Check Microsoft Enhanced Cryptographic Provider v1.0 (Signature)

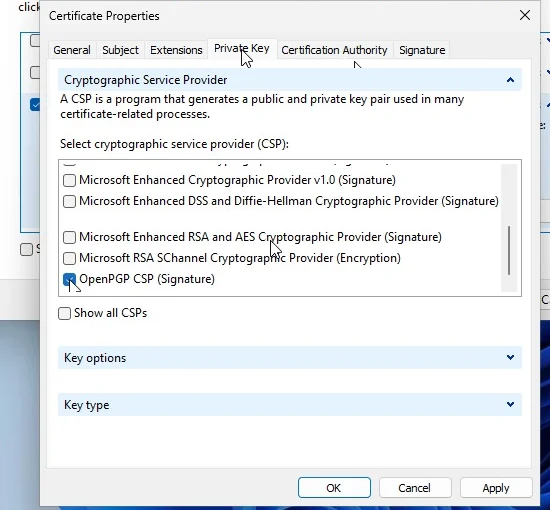(x=69, y=180)
